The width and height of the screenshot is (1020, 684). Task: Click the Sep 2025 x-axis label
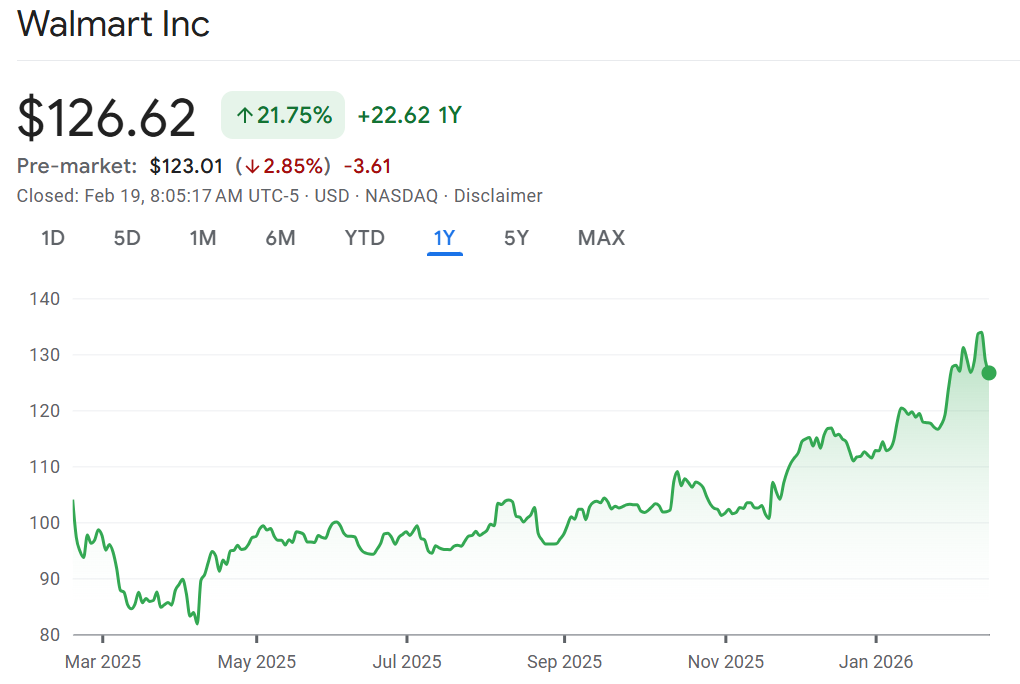click(565, 662)
